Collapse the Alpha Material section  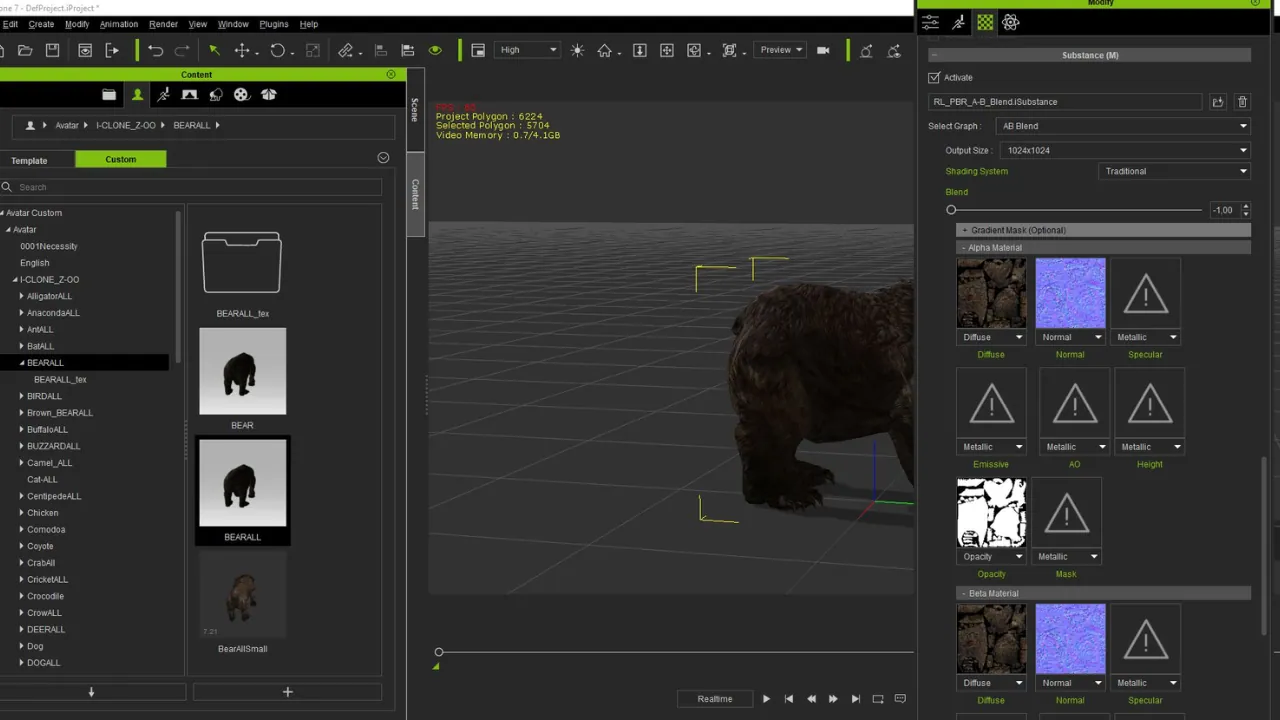pos(1103,248)
